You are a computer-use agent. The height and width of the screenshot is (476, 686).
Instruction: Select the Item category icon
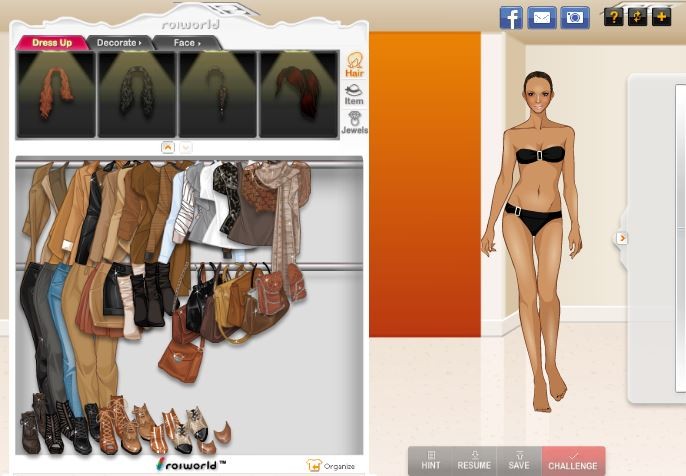click(354, 94)
